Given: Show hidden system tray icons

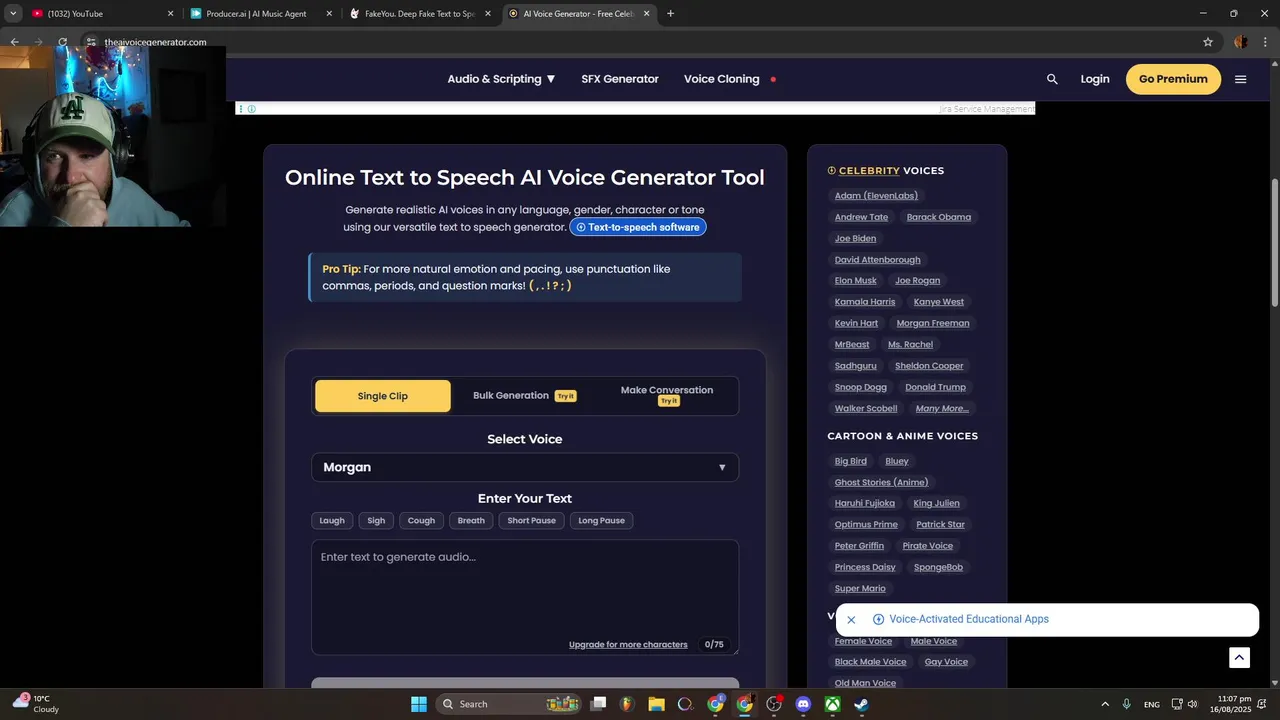Looking at the screenshot, I should (x=1105, y=704).
